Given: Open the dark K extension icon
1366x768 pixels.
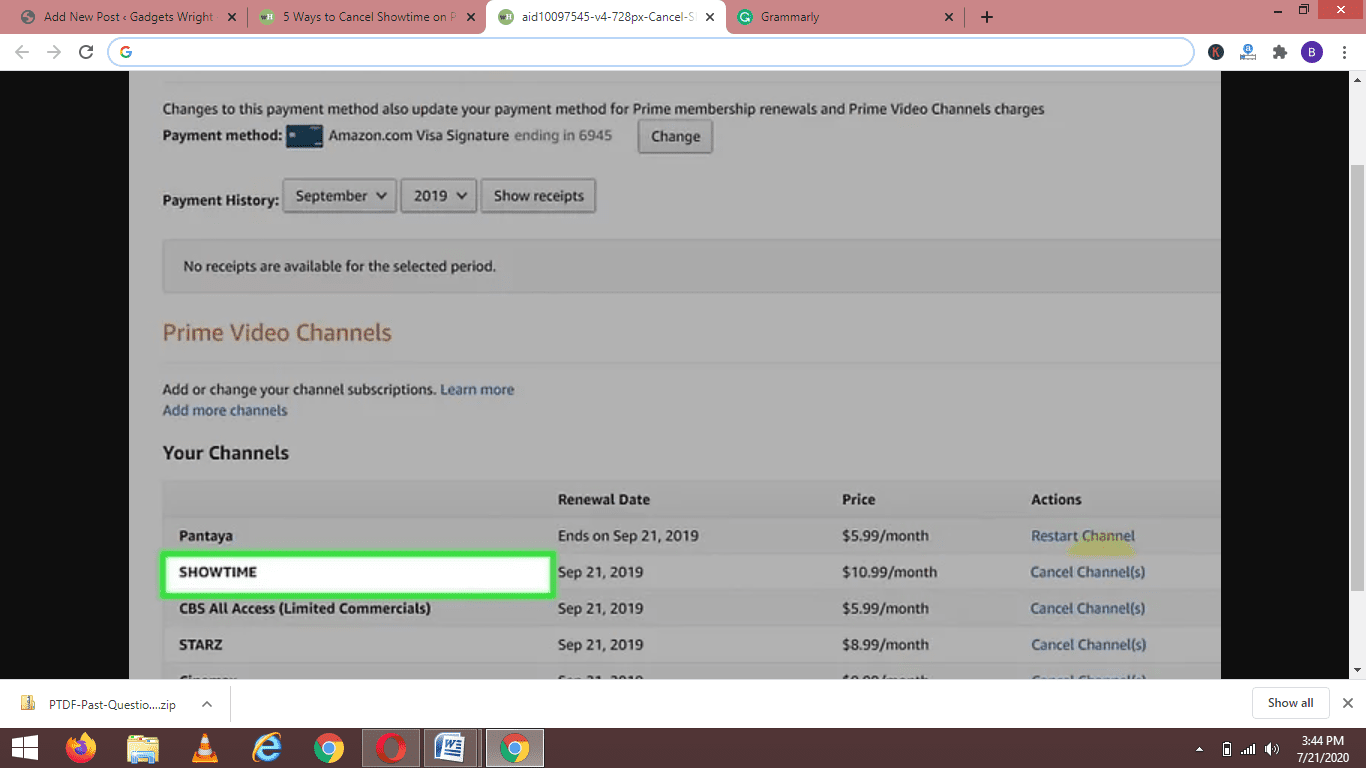Looking at the screenshot, I should pos(1216,52).
